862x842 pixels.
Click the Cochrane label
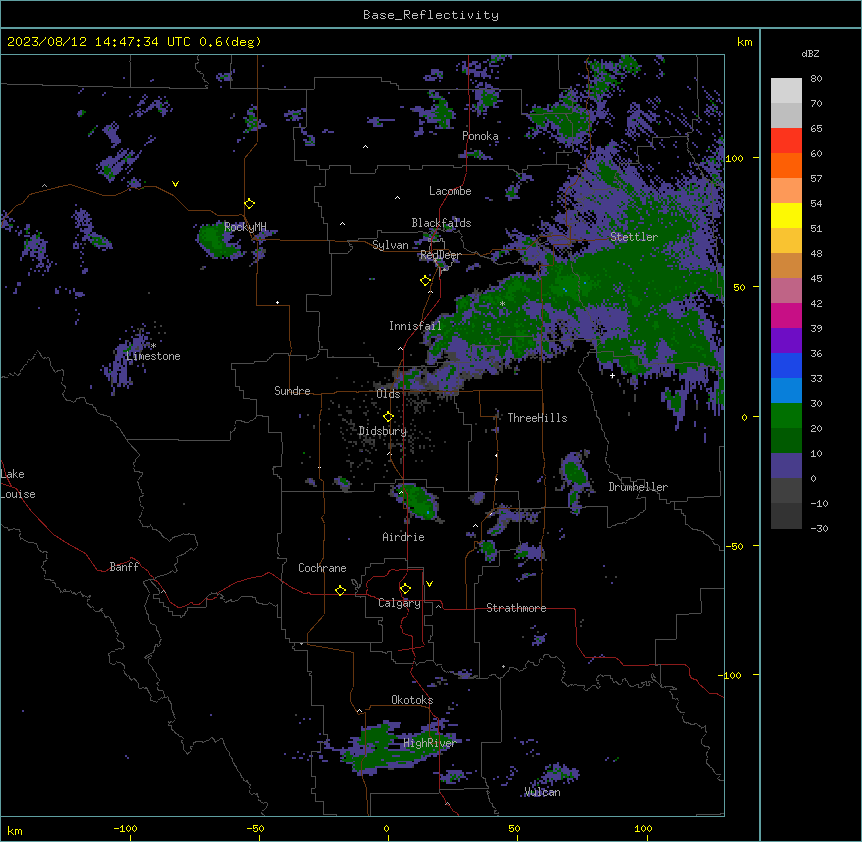click(x=322, y=568)
